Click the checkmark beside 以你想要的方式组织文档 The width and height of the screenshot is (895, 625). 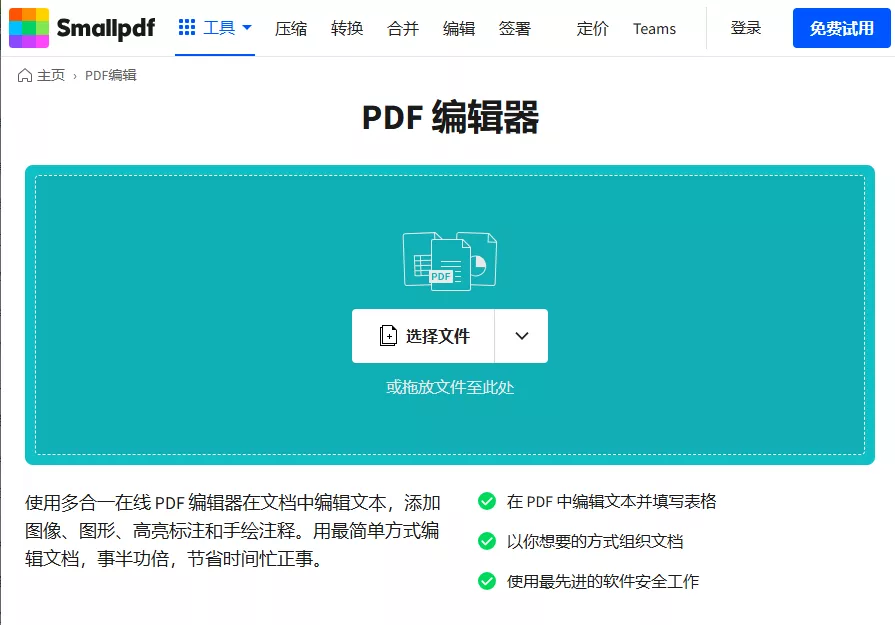click(x=485, y=543)
